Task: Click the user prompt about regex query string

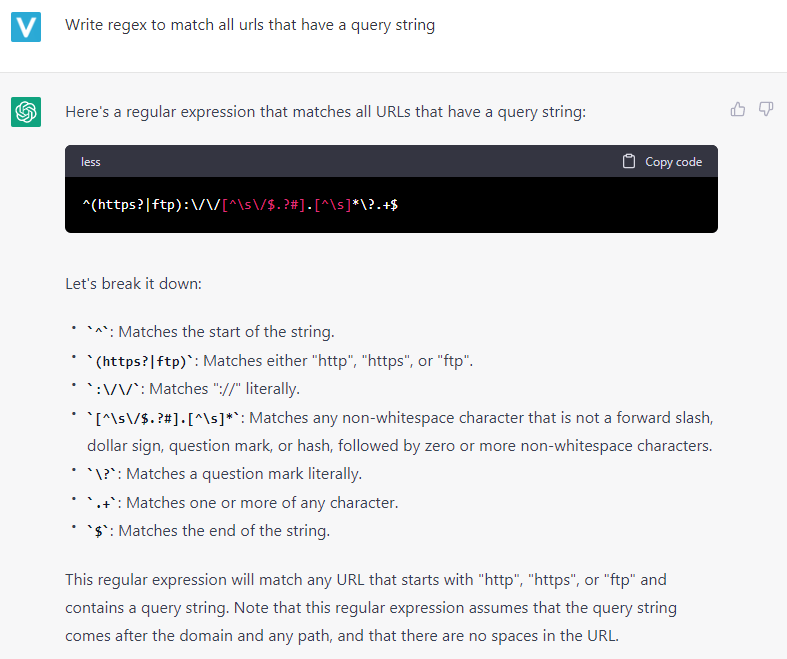Action: (x=250, y=25)
